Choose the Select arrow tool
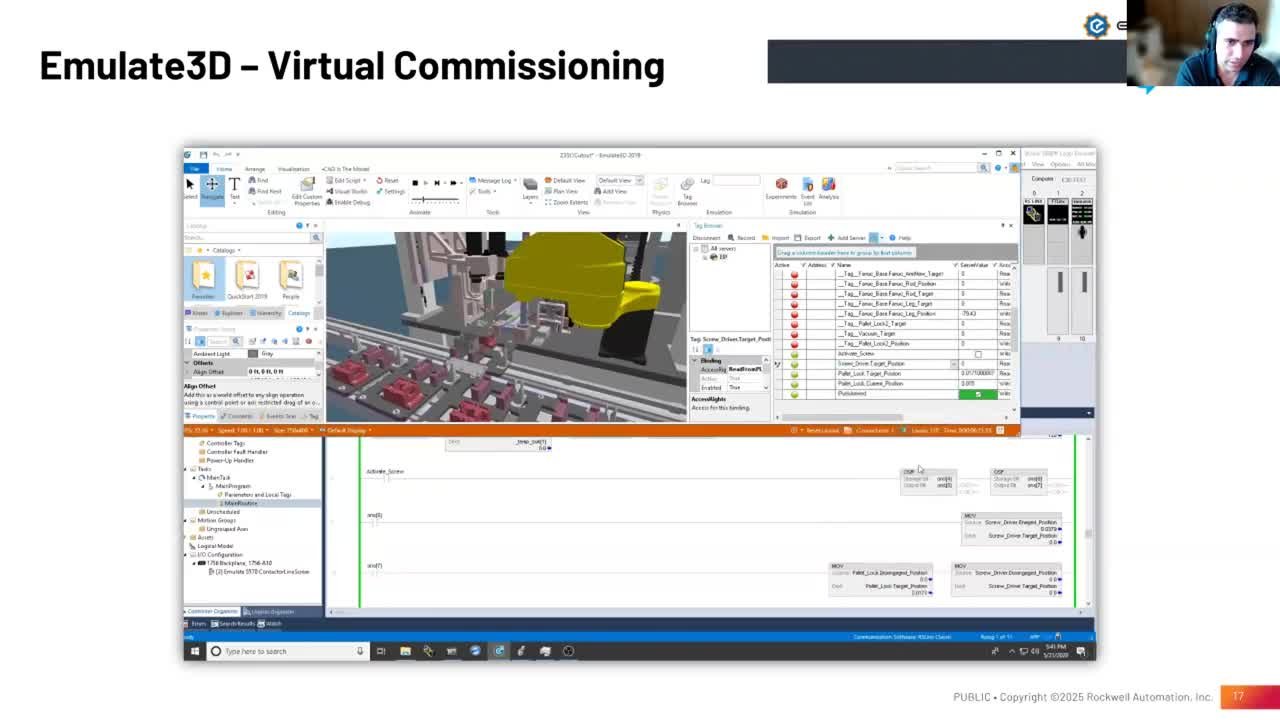Image resolution: width=1280 pixels, height=720 pixels. (x=190, y=188)
